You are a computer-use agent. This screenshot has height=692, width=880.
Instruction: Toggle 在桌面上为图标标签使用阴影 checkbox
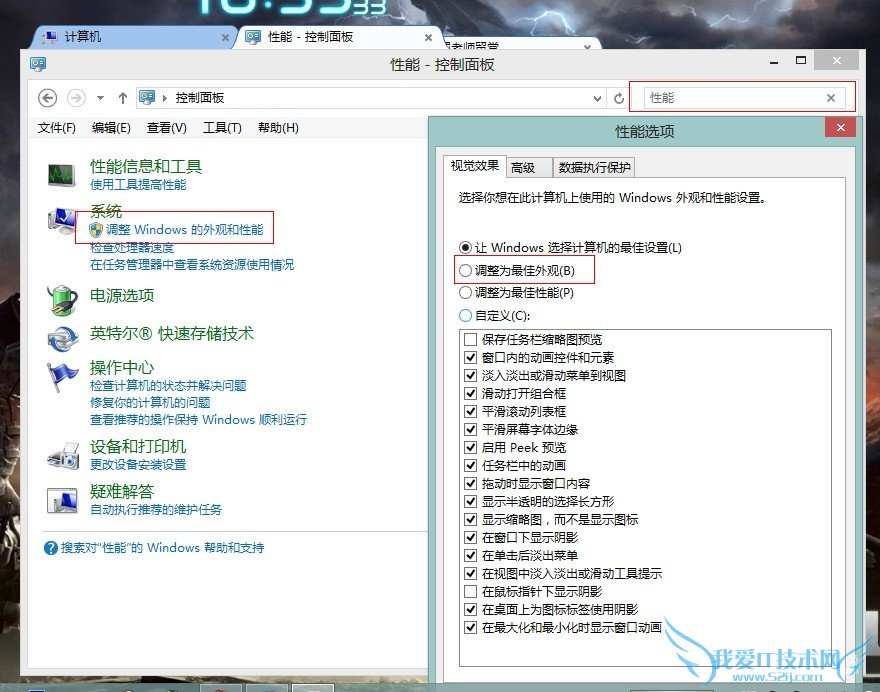470,609
